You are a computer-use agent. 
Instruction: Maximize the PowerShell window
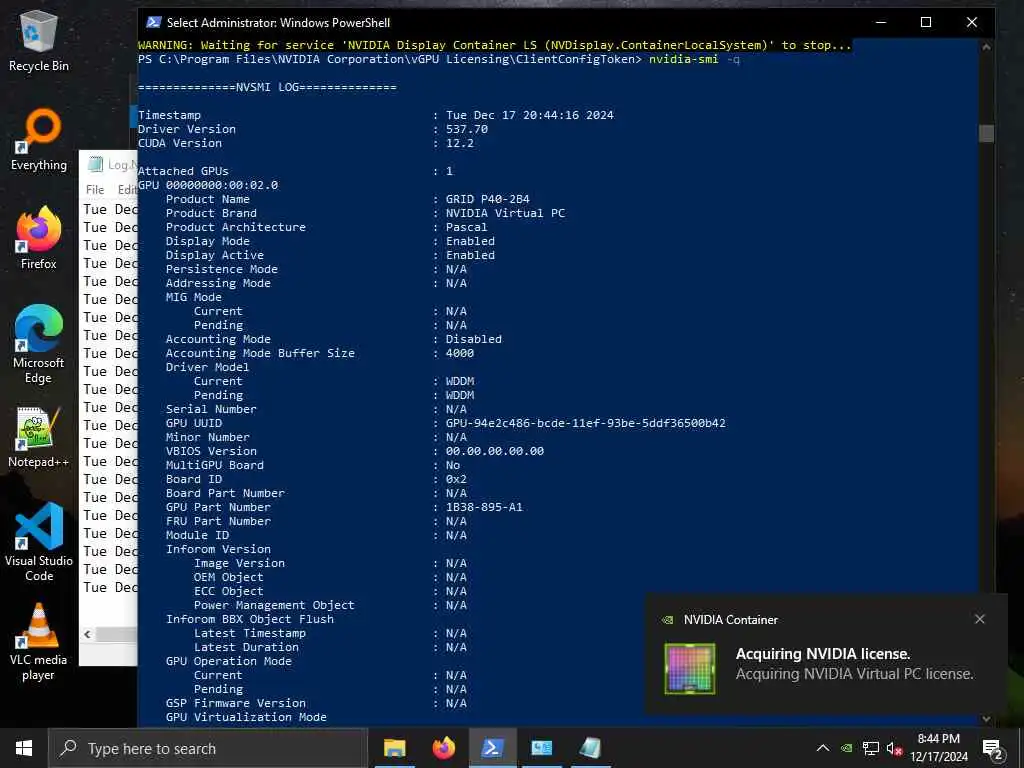pyautogui.click(x=925, y=22)
